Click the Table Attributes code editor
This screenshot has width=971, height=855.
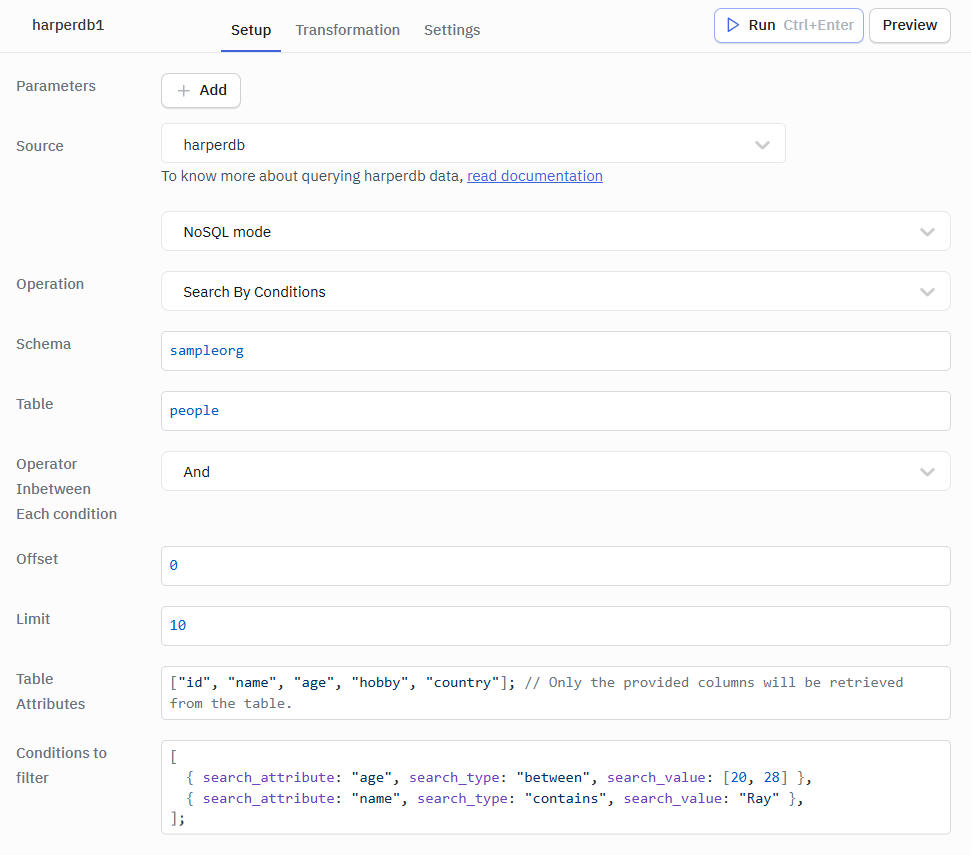coord(555,693)
